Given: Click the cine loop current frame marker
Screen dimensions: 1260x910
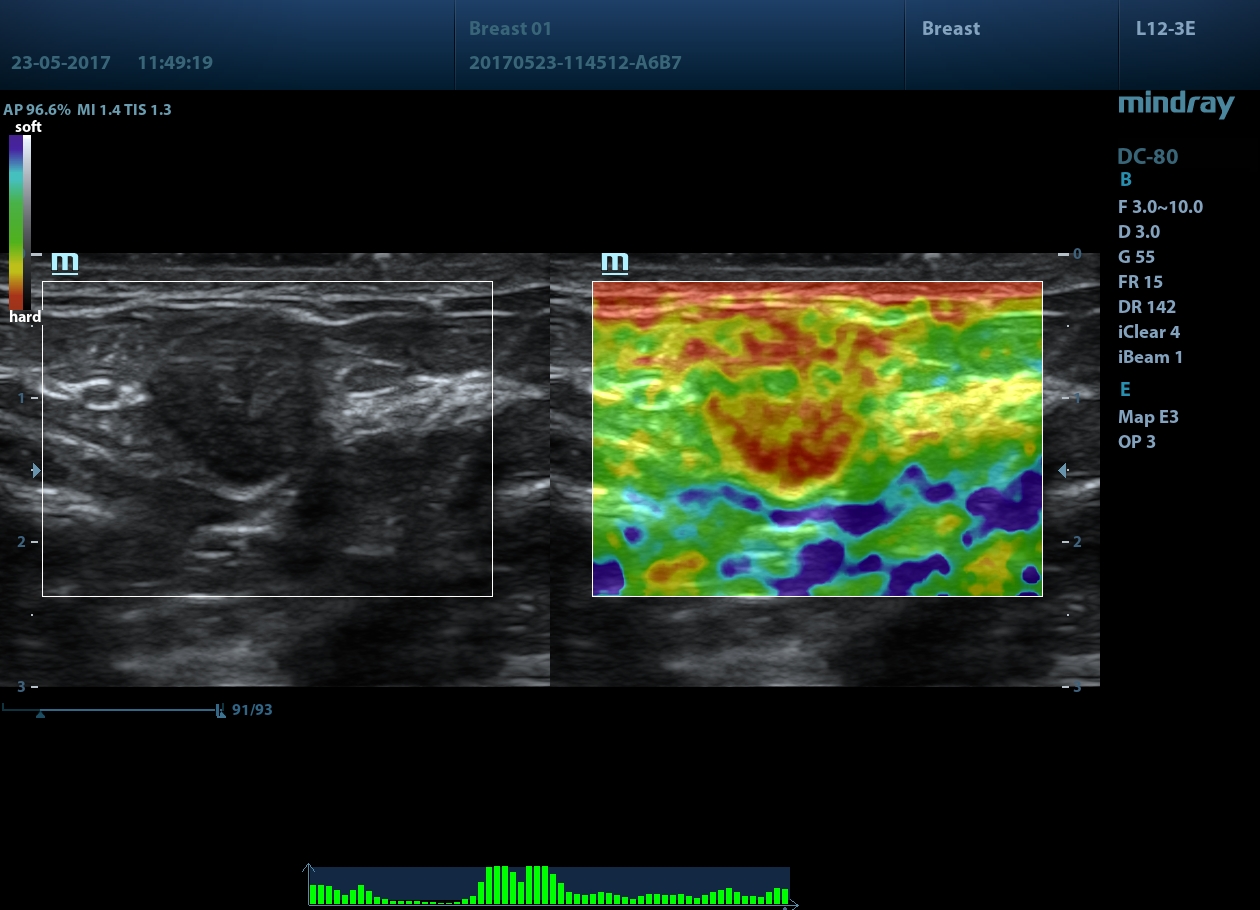Looking at the screenshot, I should click(220, 711).
